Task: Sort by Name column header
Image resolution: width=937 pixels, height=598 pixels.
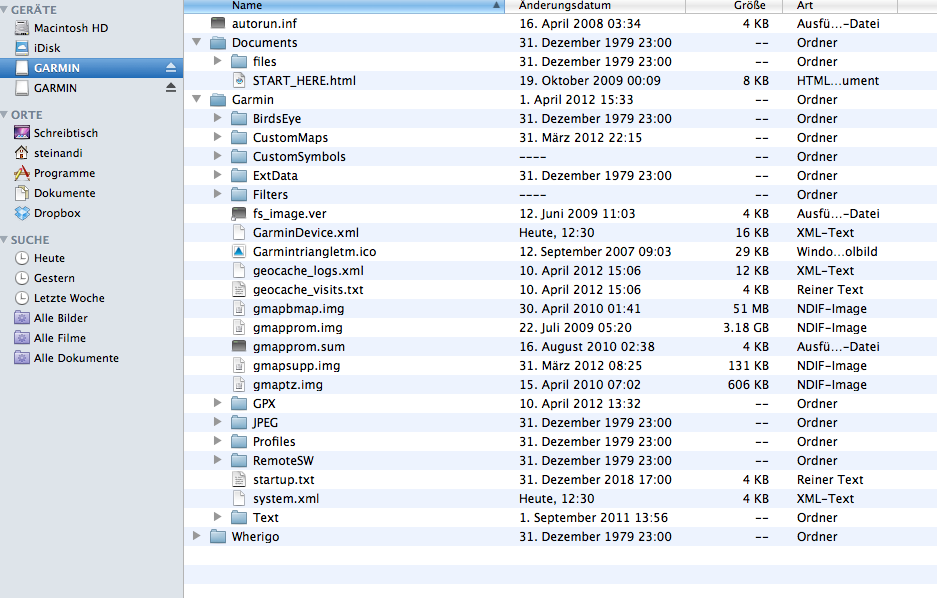Action: (344, 5)
